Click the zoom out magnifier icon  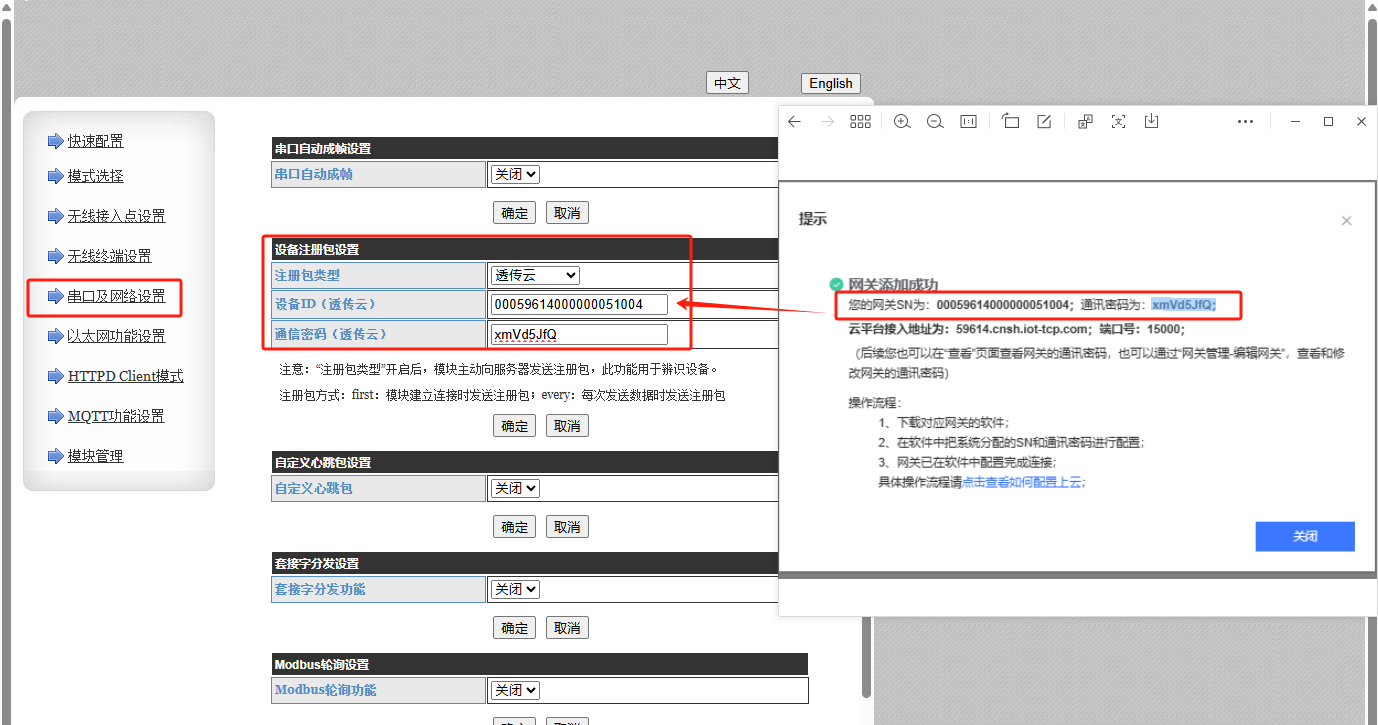tap(935, 121)
